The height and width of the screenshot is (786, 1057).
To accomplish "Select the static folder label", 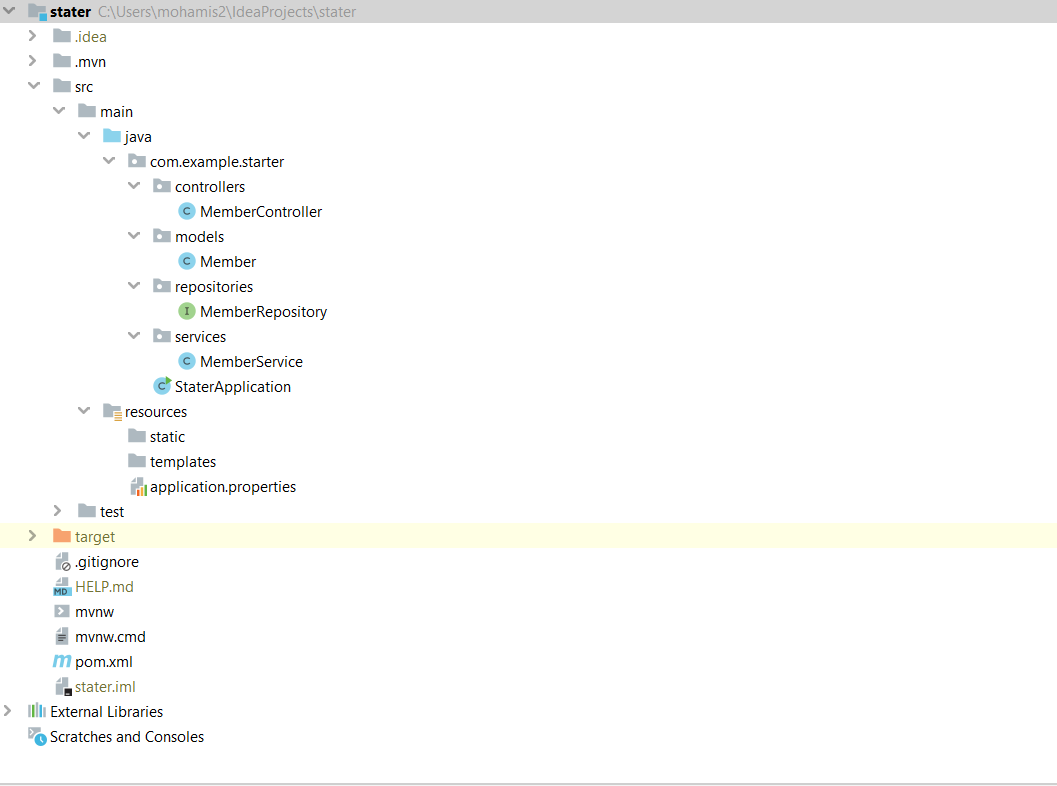I will click(167, 437).
